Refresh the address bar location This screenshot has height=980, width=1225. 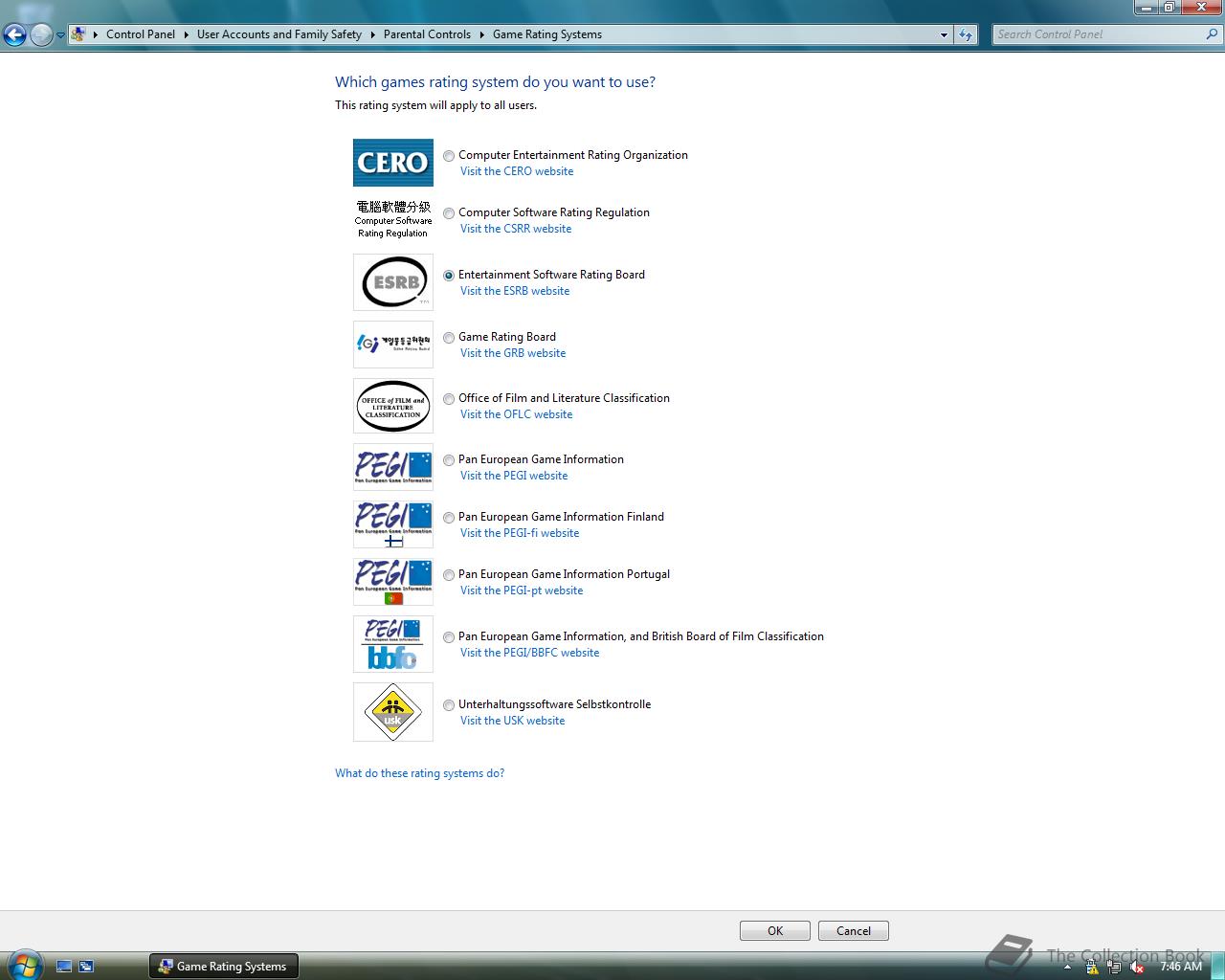(966, 34)
